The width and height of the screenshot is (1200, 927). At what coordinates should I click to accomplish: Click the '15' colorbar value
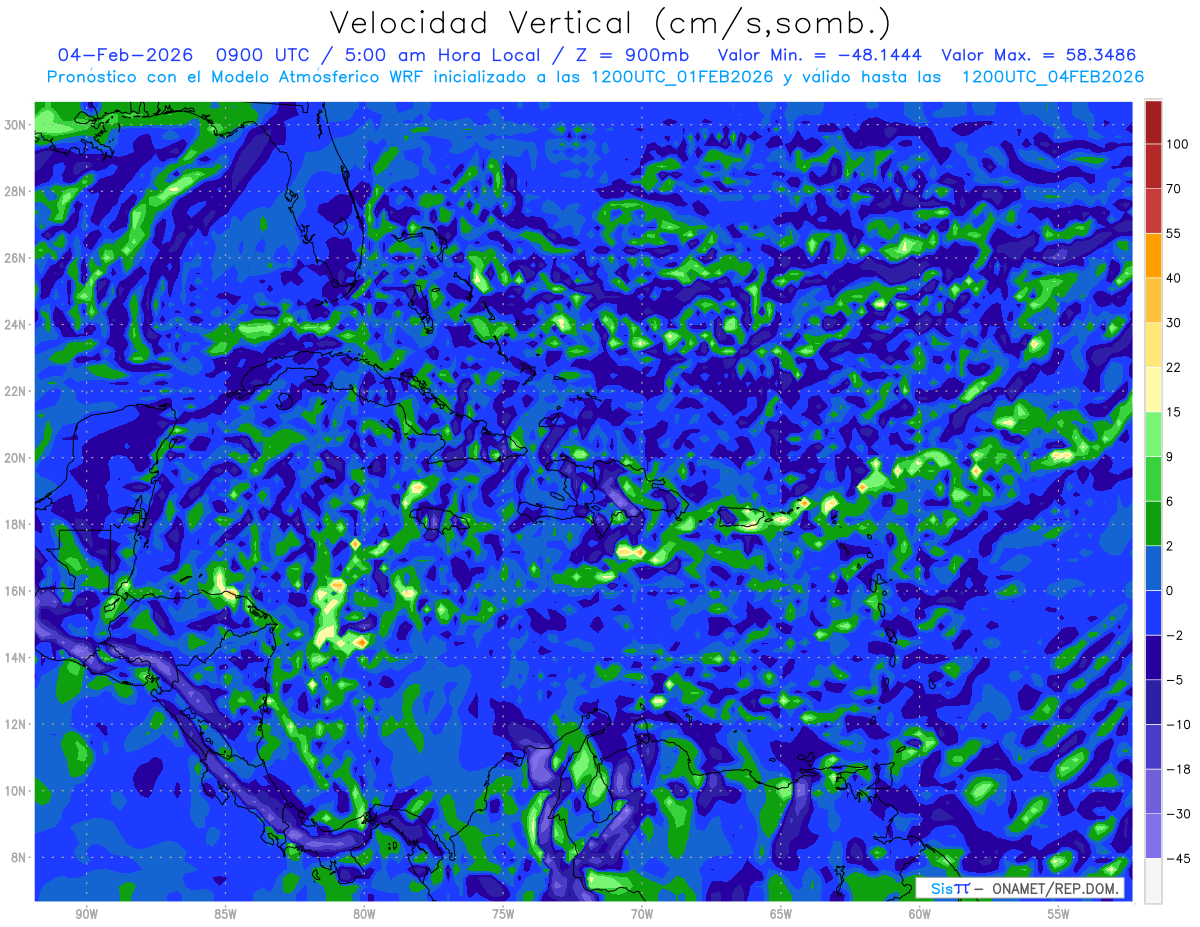click(1174, 412)
